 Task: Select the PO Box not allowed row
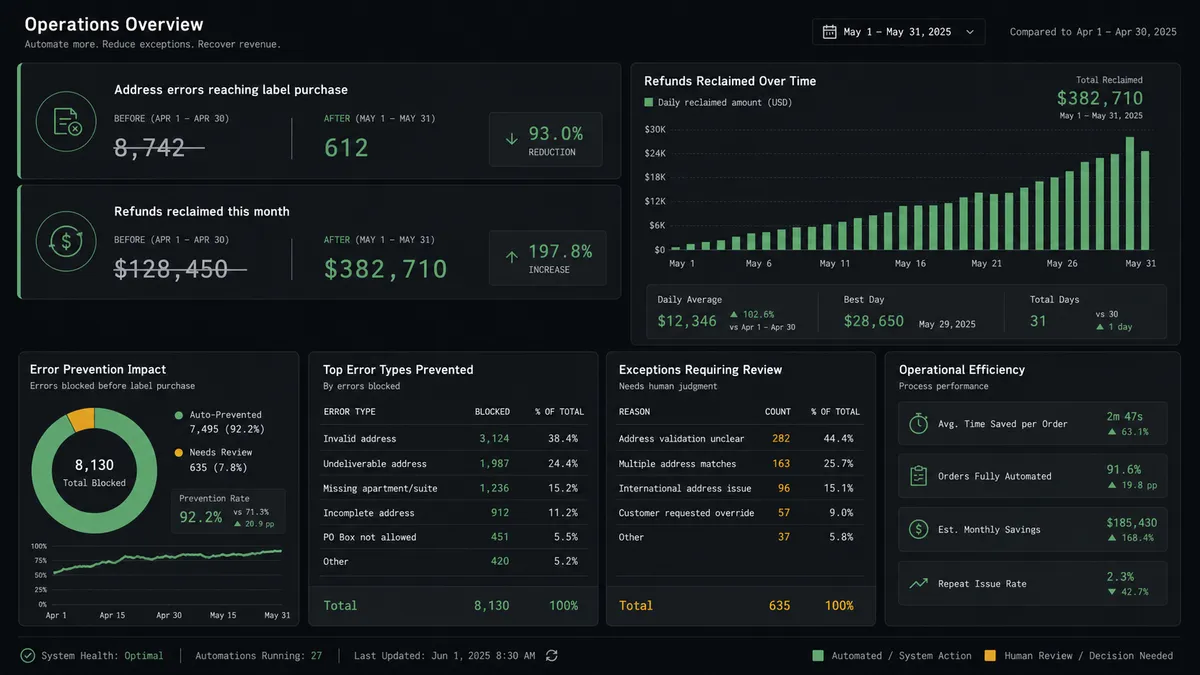453,537
